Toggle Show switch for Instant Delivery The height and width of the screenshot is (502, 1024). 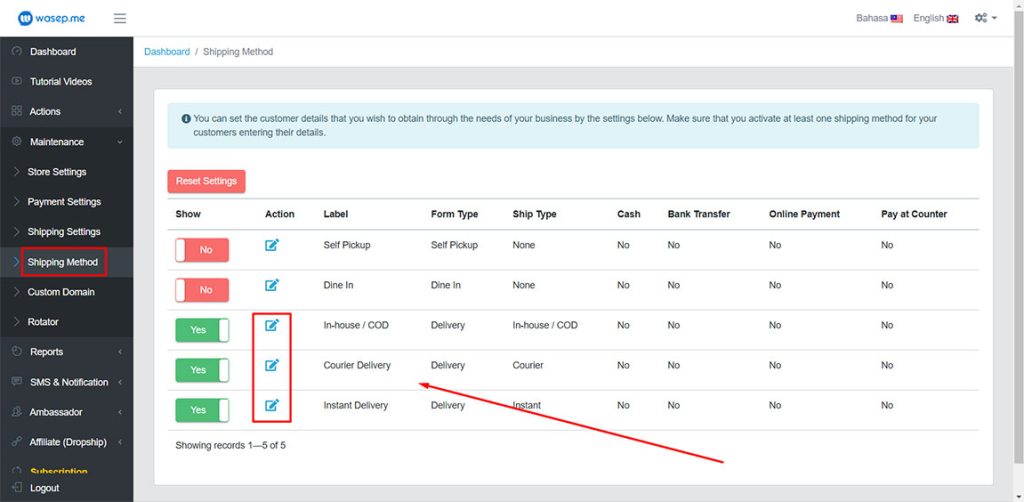pyautogui.click(x=202, y=410)
